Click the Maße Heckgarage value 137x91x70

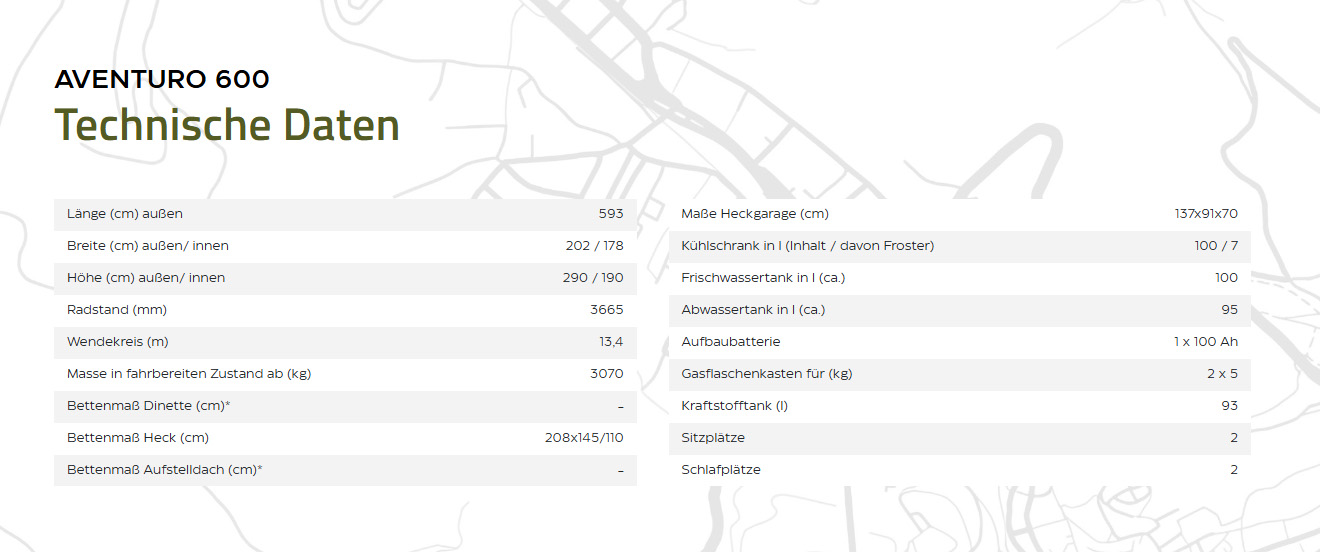[x=1206, y=214]
